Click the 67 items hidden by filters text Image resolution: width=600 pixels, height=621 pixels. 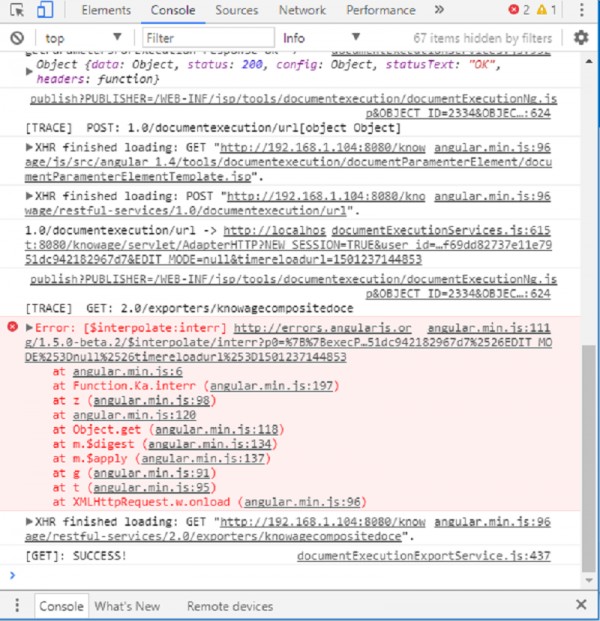pyautogui.click(x=482, y=38)
